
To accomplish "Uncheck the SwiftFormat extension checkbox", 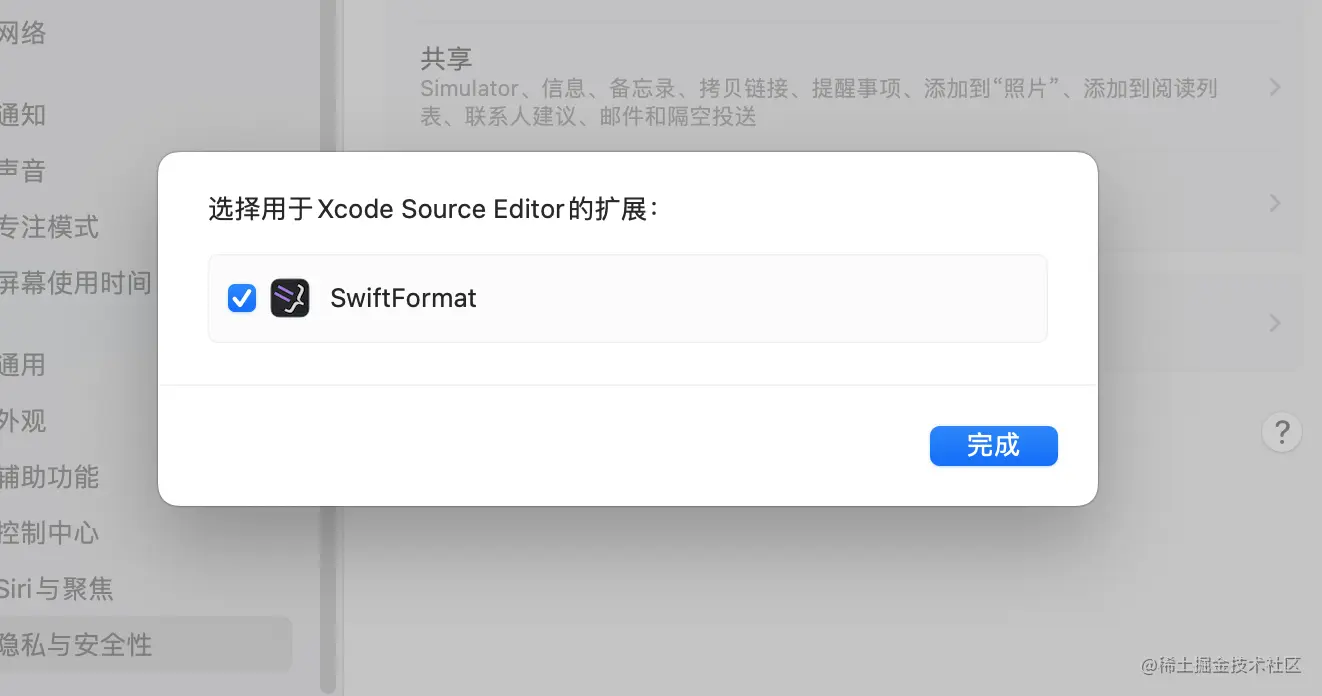I will click(242, 298).
